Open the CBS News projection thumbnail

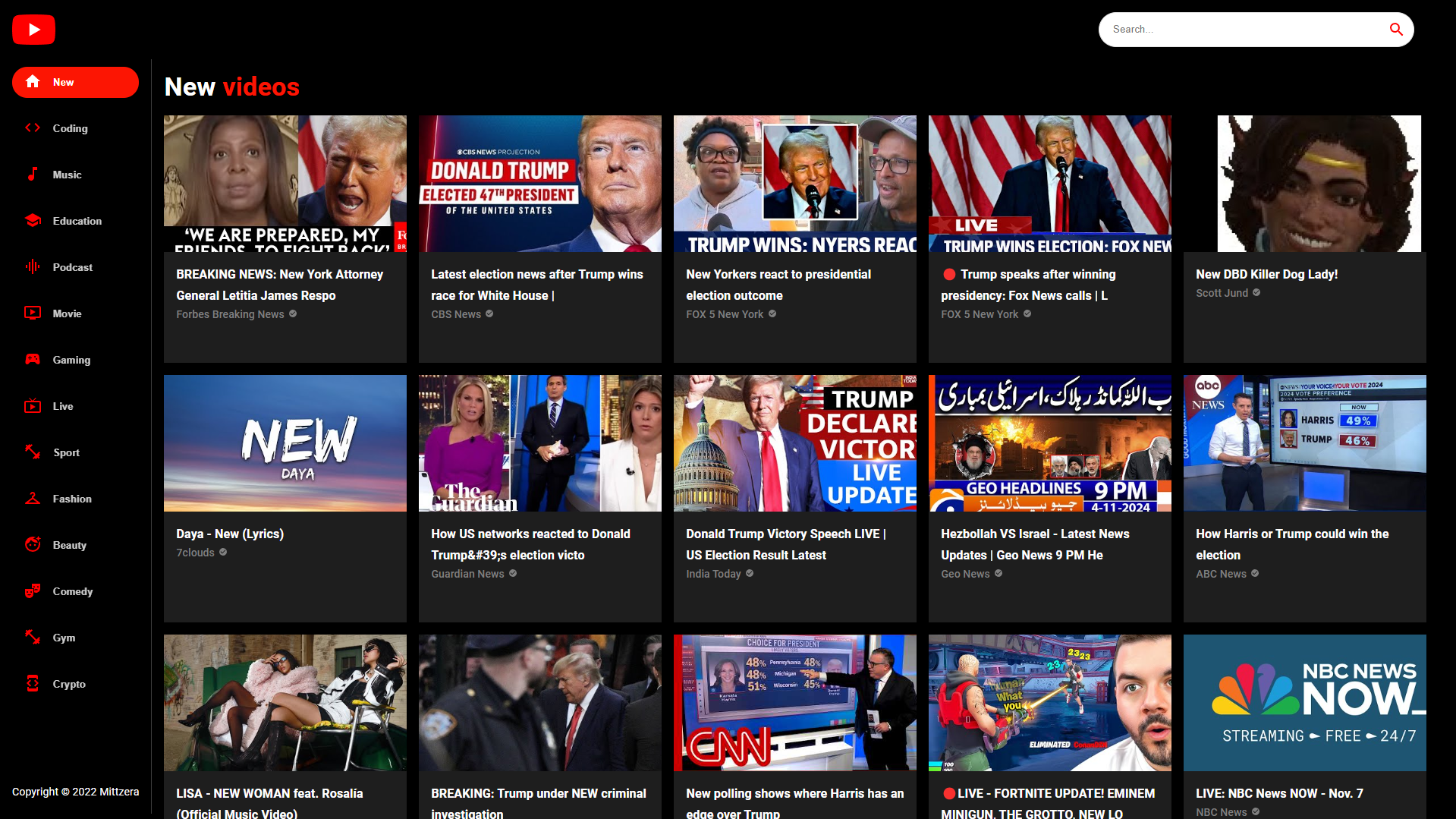pyautogui.click(x=540, y=184)
